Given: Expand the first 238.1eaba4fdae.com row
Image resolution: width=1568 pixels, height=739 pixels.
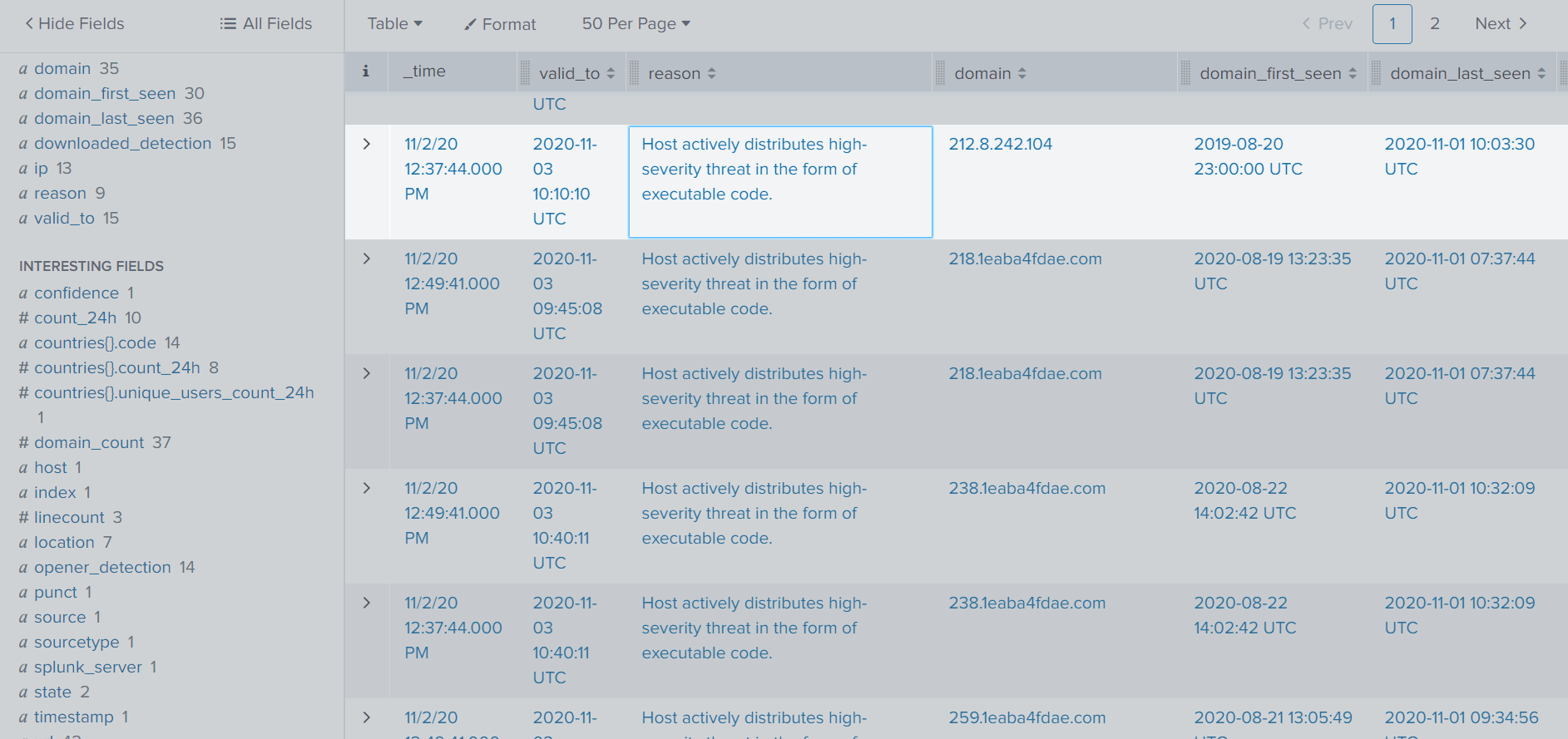Looking at the screenshot, I should point(367,488).
